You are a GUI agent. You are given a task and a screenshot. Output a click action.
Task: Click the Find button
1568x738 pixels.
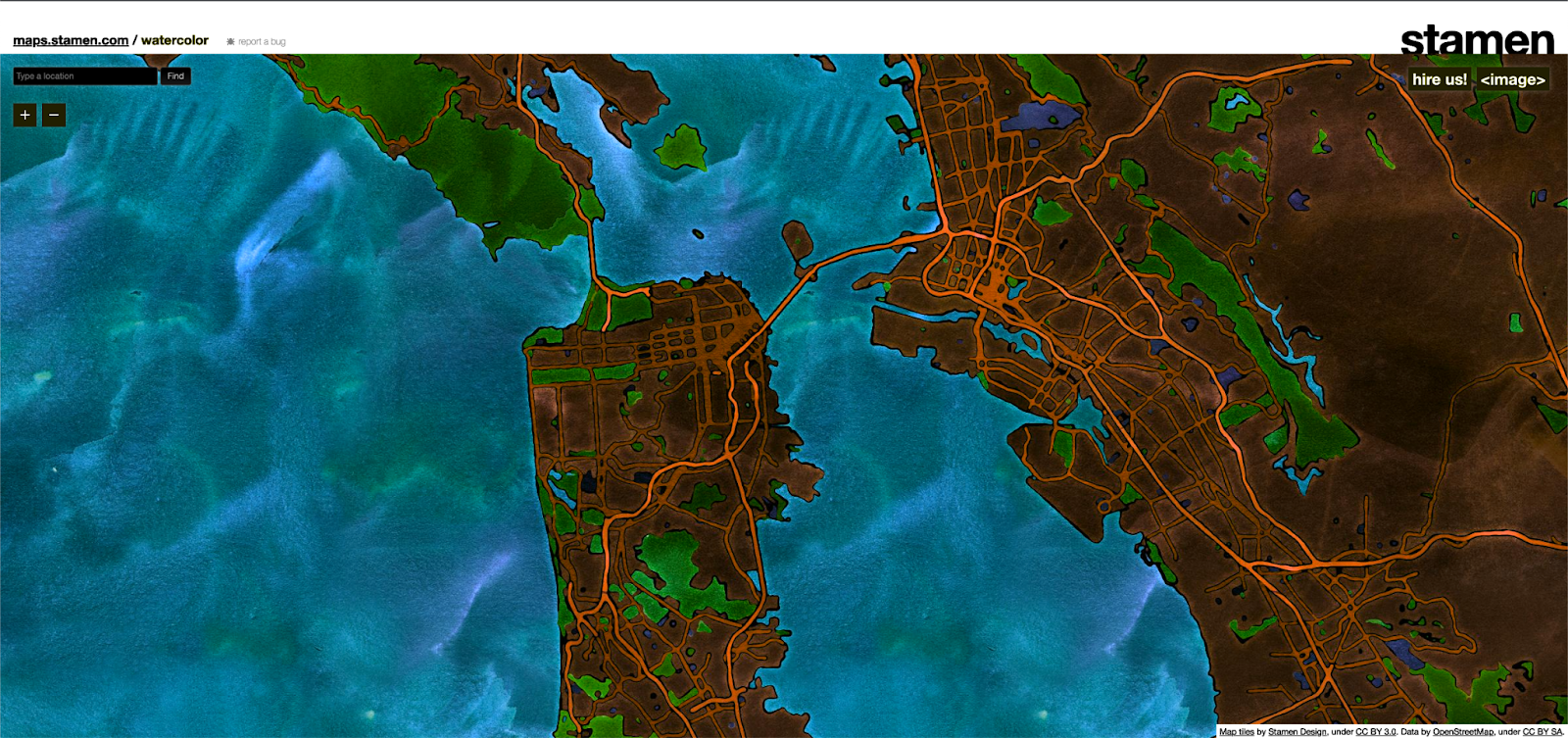pos(175,75)
